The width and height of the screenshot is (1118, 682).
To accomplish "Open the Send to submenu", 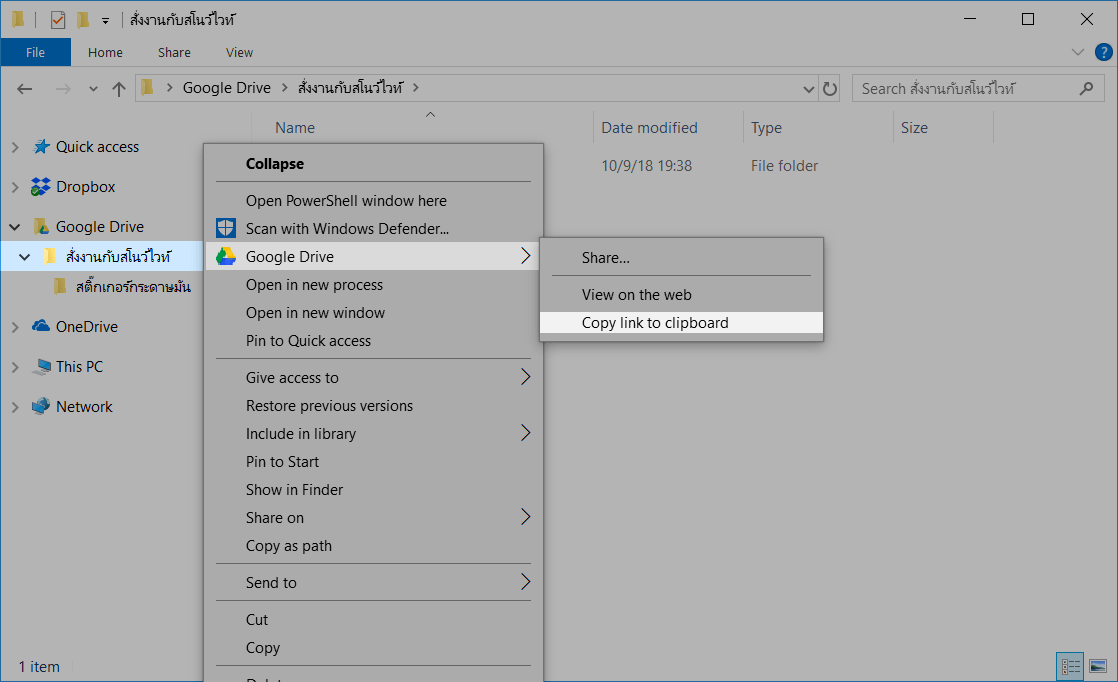I will [x=373, y=583].
